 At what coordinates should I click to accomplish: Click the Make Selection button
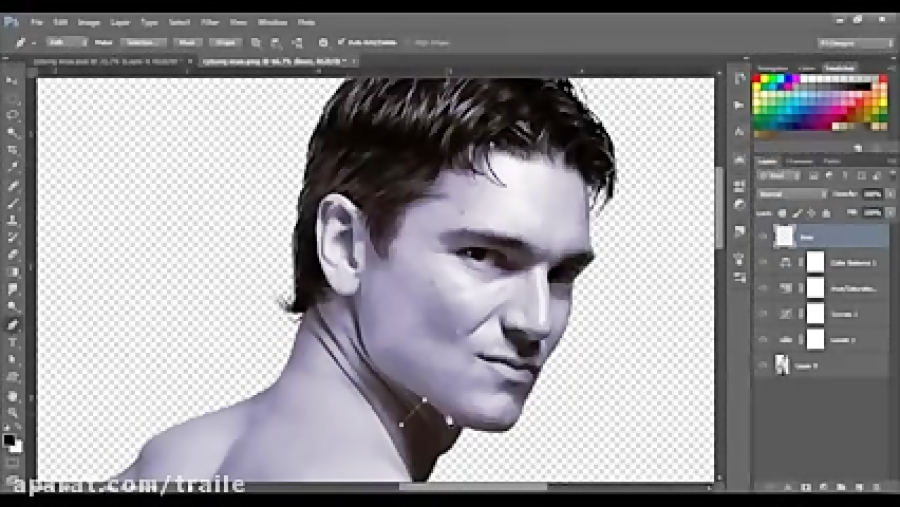(x=143, y=42)
